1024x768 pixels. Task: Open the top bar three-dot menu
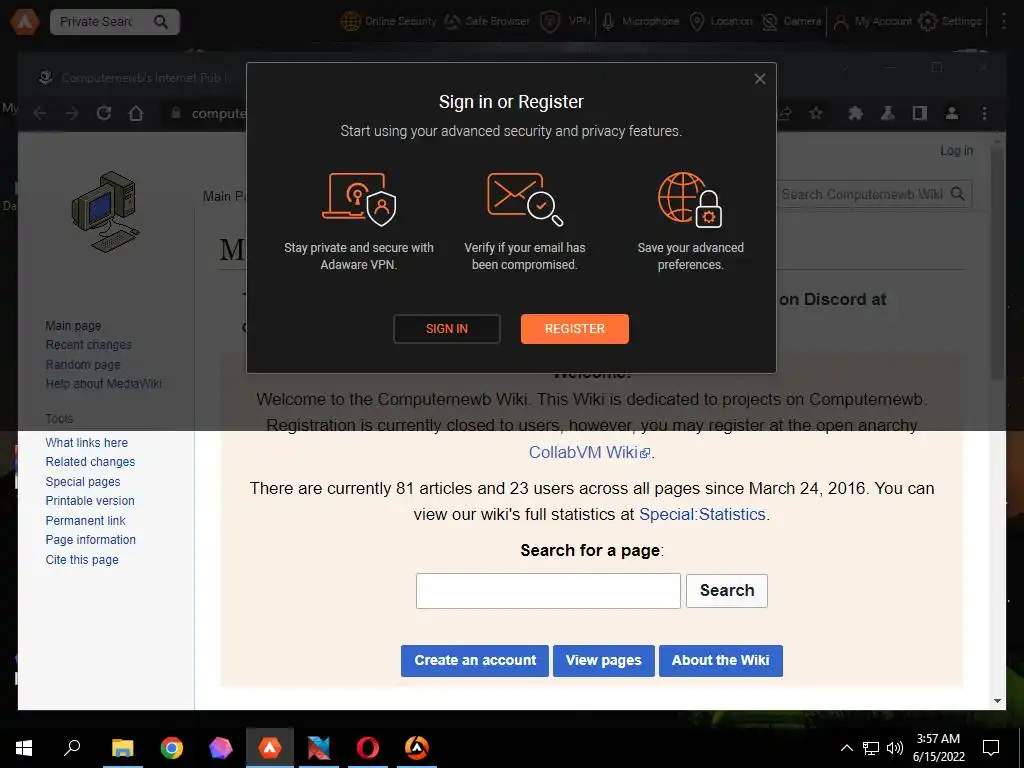tap(1004, 22)
